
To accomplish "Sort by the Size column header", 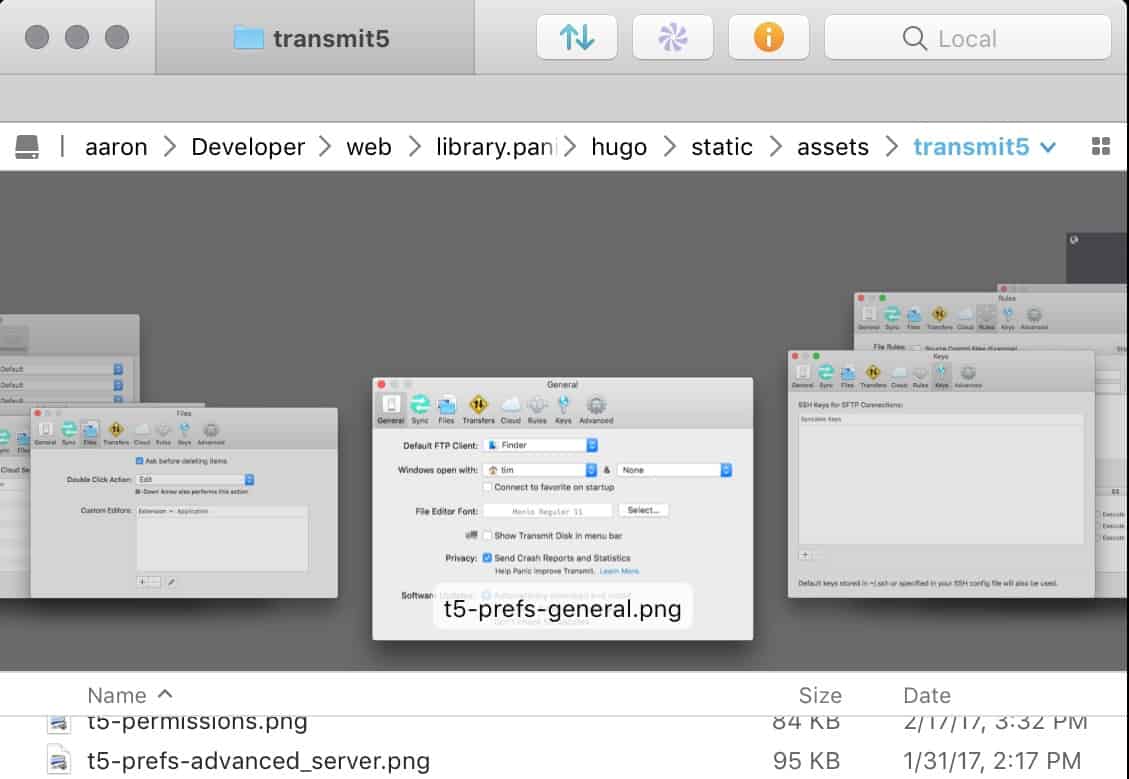I will coord(820,695).
